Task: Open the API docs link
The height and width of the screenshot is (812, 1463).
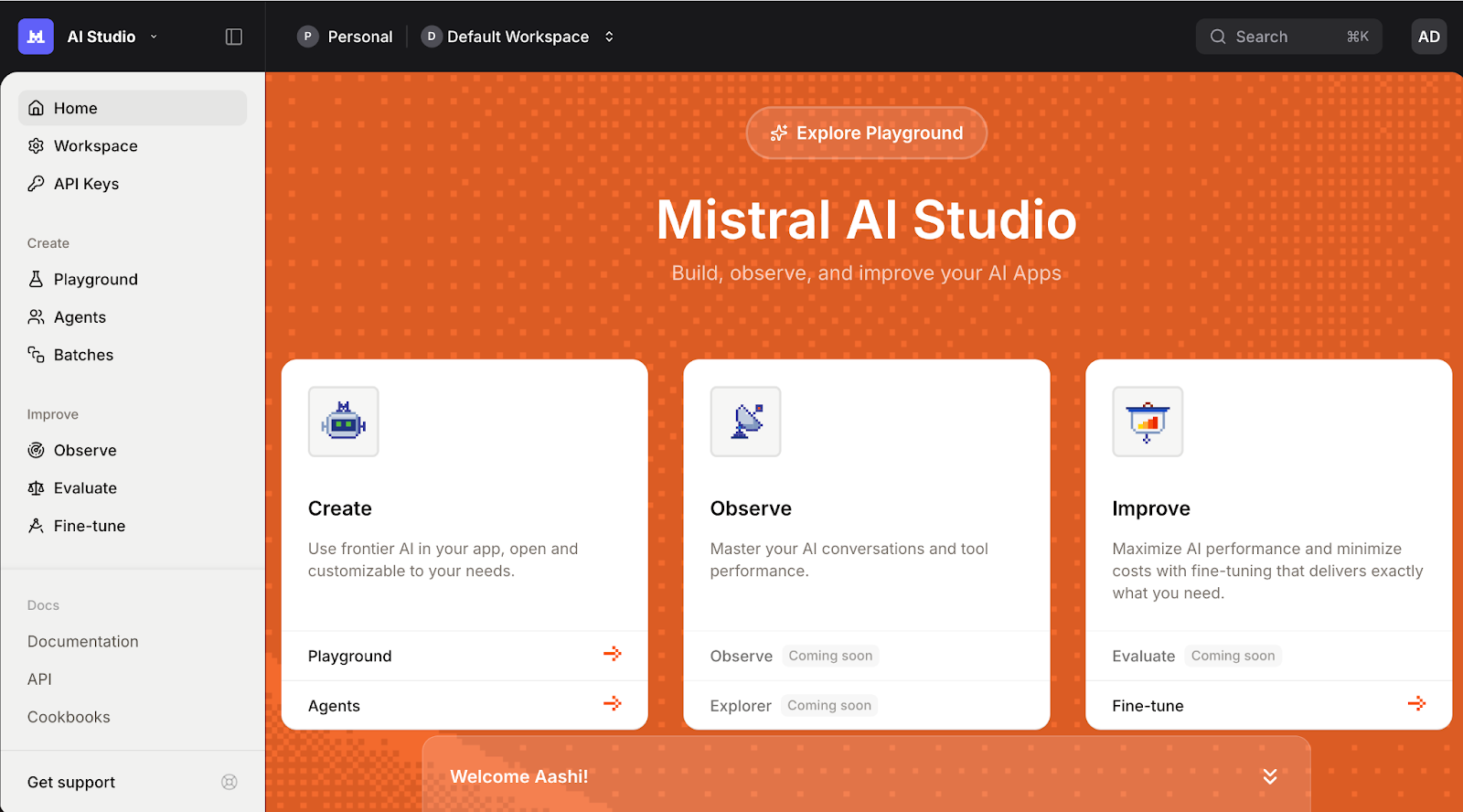Action: click(39, 679)
